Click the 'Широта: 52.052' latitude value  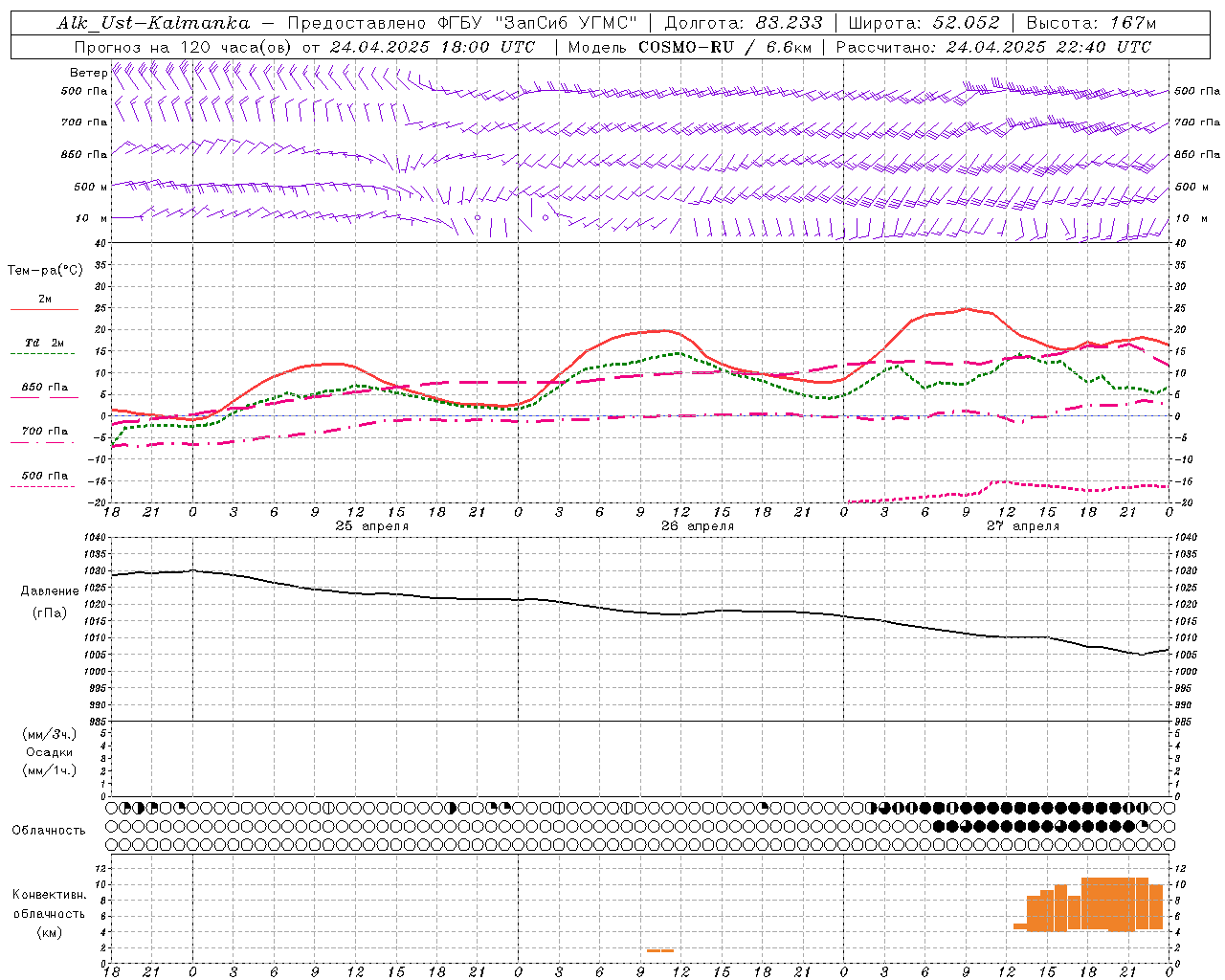[924, 23]
